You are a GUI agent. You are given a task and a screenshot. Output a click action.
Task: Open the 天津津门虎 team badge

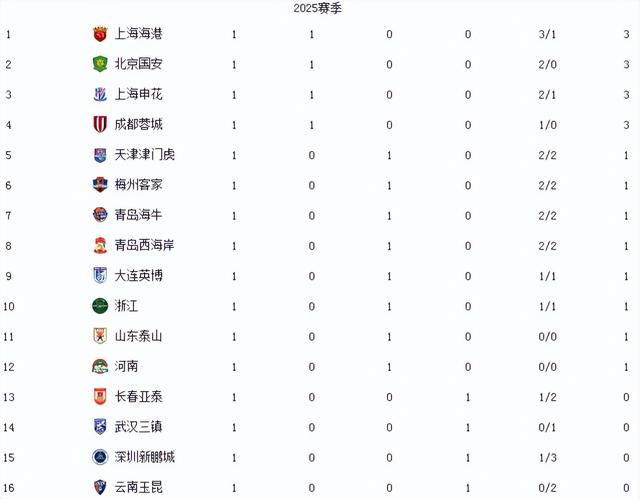point(100,155)
